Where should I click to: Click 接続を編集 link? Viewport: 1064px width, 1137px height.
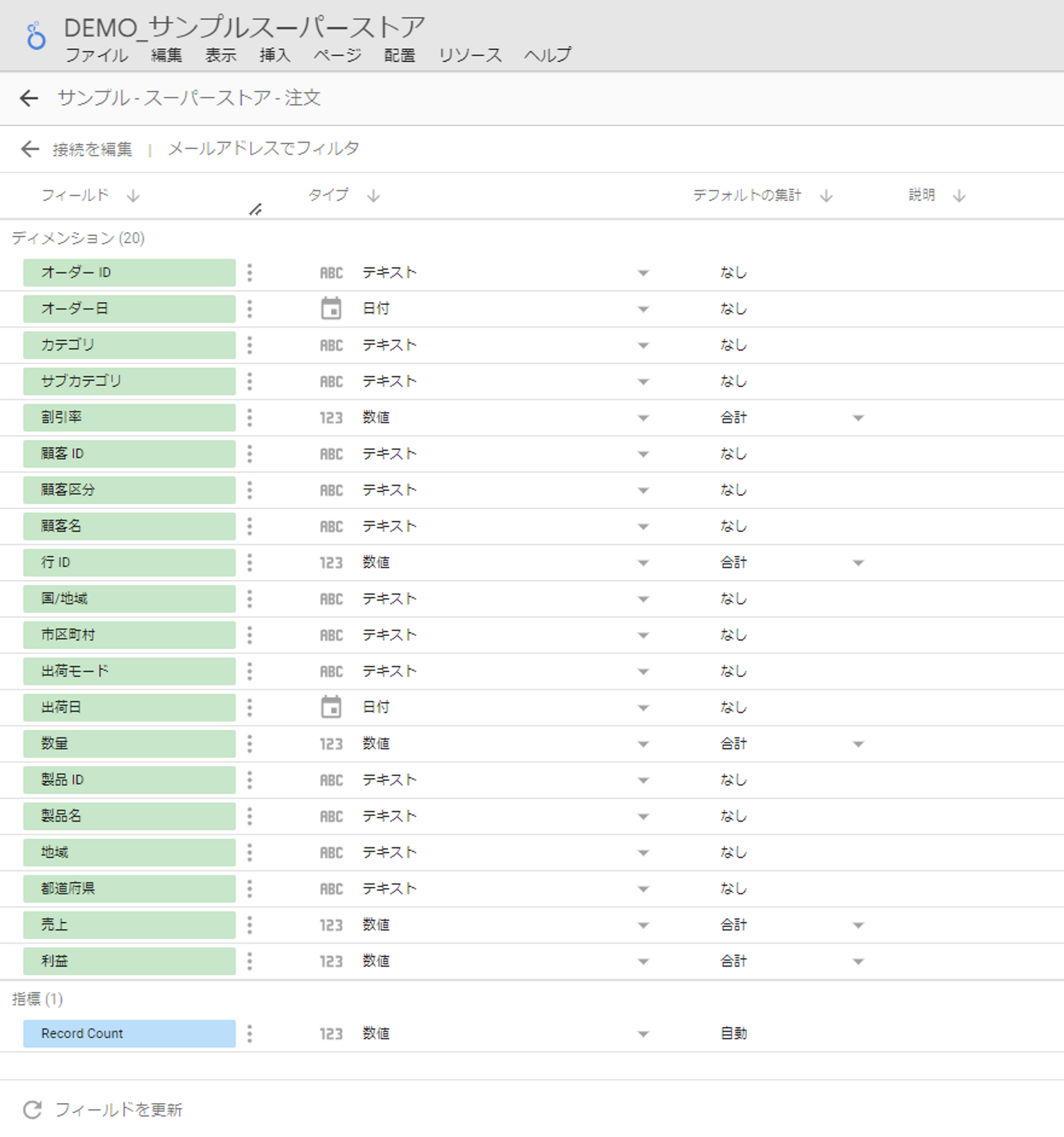92,149
